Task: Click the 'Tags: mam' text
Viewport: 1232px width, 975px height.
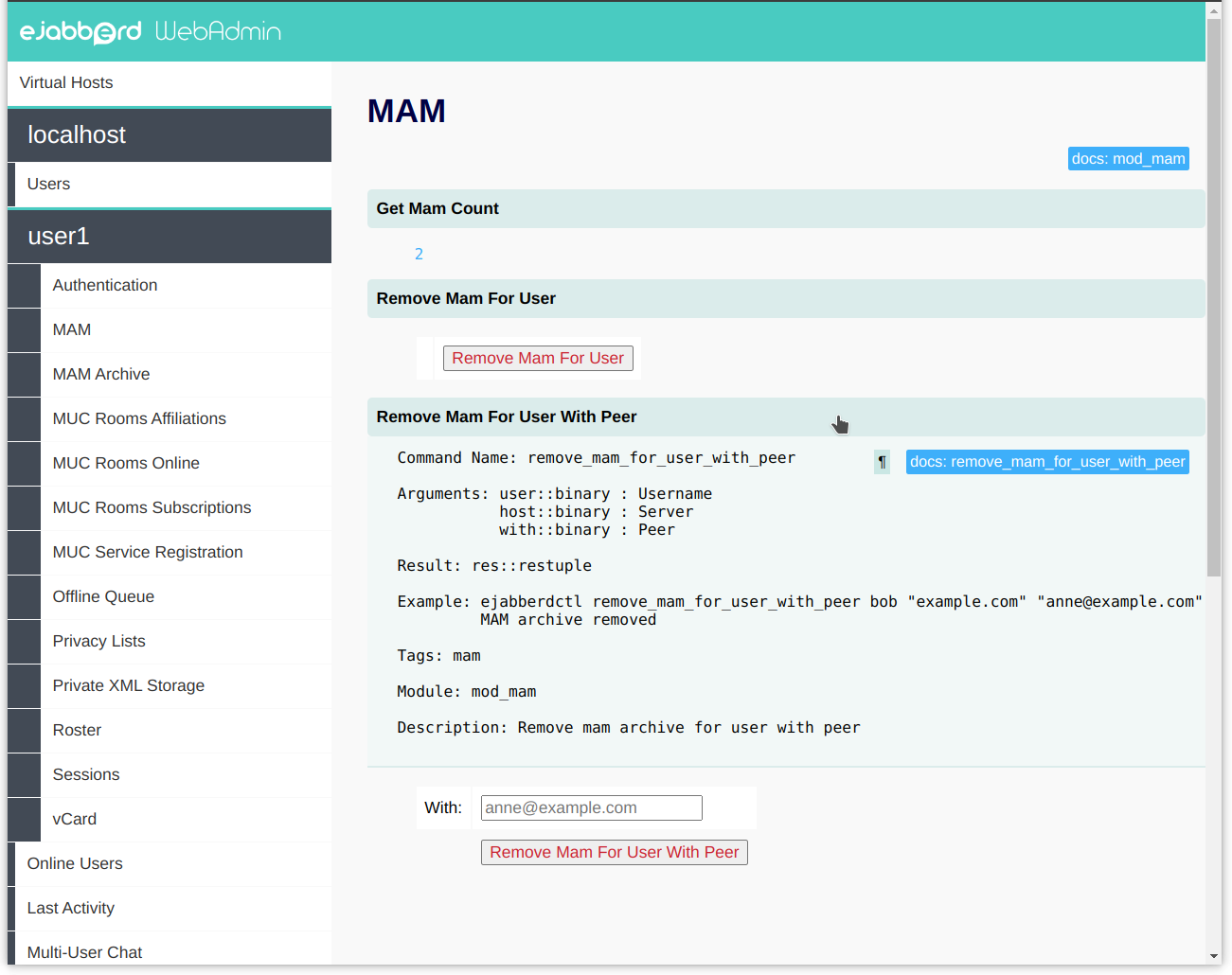Action: (x=438, y=656)
